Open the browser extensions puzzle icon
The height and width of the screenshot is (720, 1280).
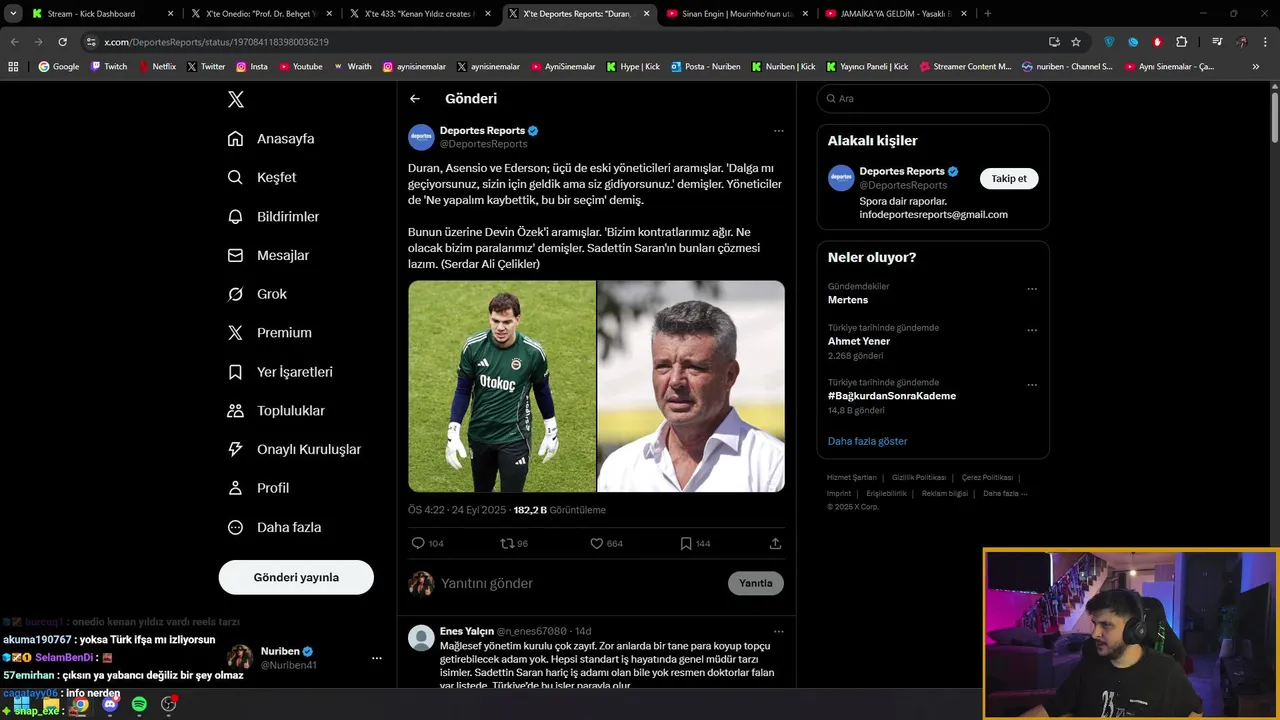pyautogui.click(x=1182, y=42)
